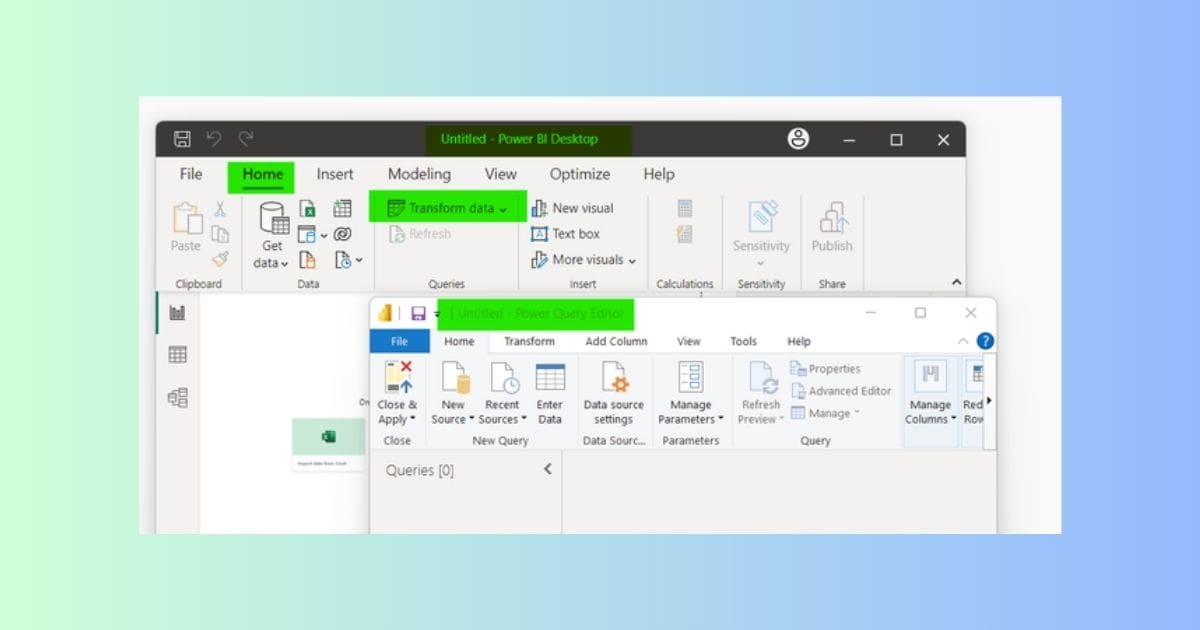1200x630 pixels.
Task: Click the Redo arrow in Power BI Desktop
Action: 245,139
